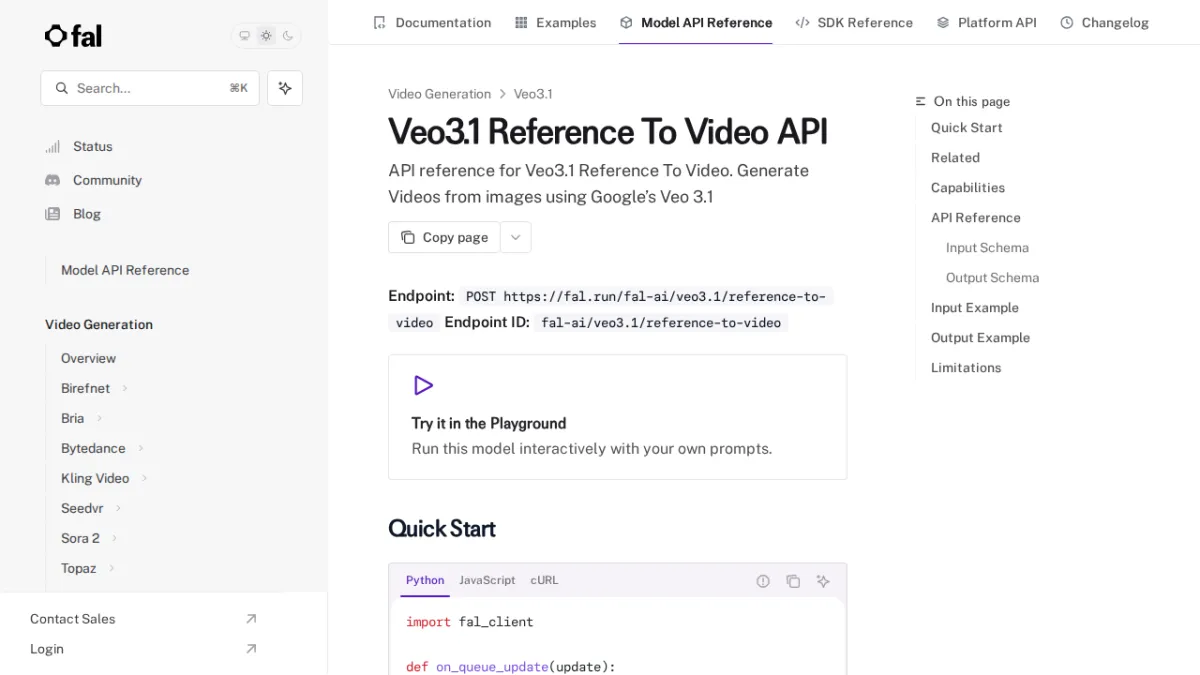Expand the Kling Video chevron

[144, 478]
